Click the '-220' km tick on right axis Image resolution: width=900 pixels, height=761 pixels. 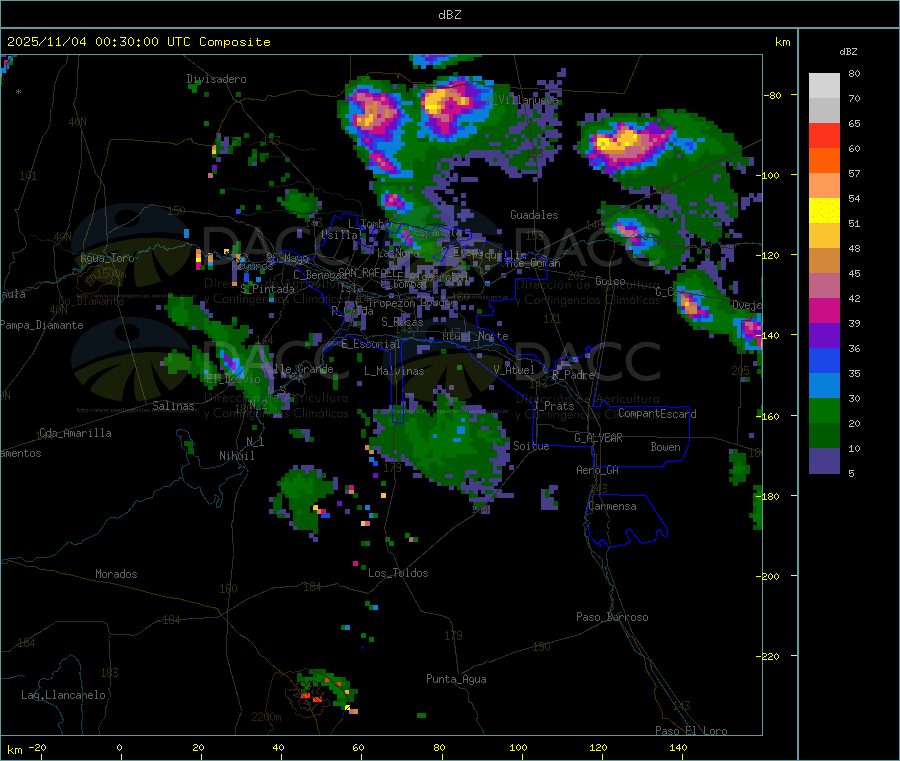click(x=767, y=657)
